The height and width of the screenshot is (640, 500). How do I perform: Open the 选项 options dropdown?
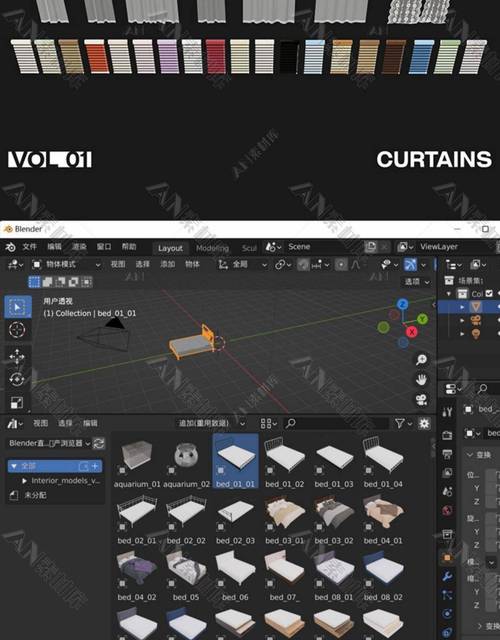[x=416, y=282]
